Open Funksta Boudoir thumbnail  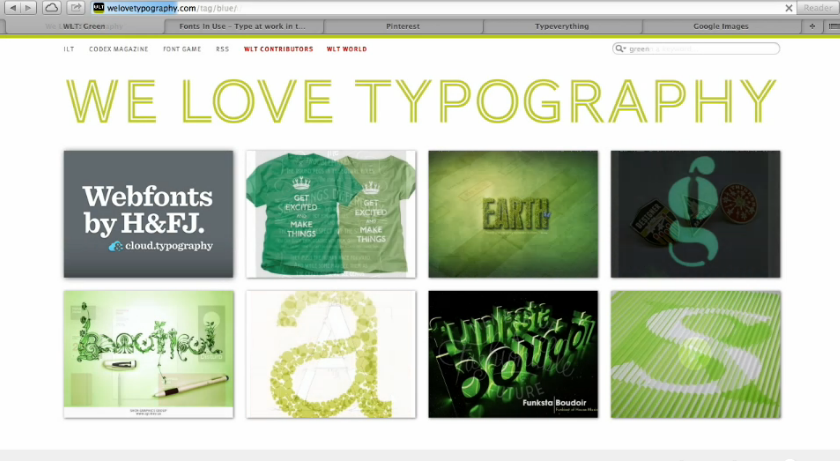tap(513, 354)
